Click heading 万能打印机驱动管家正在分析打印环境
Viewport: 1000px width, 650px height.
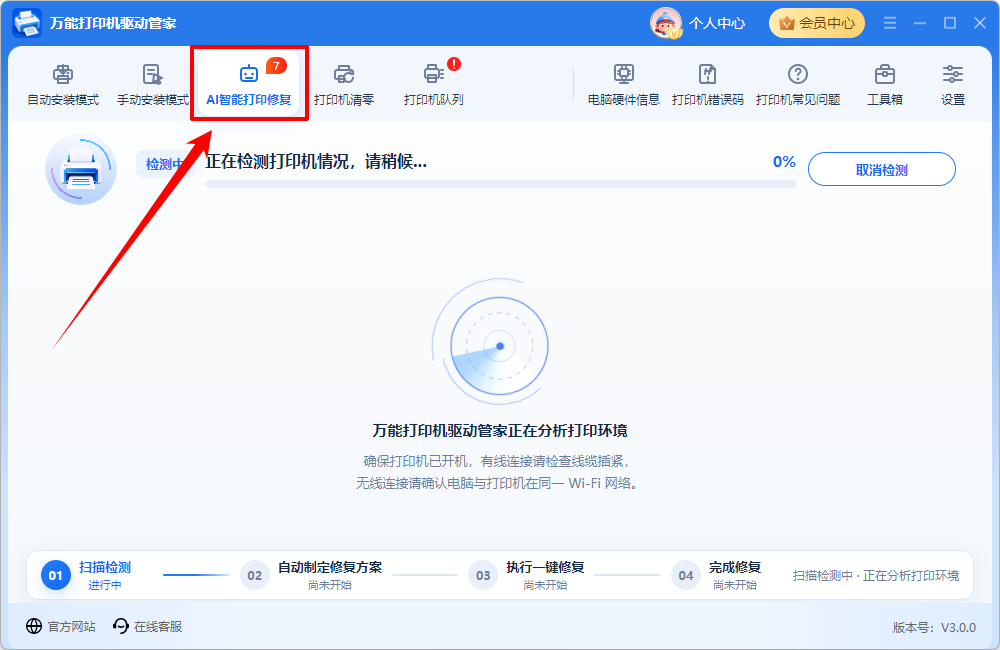click(x=499, y=431)
